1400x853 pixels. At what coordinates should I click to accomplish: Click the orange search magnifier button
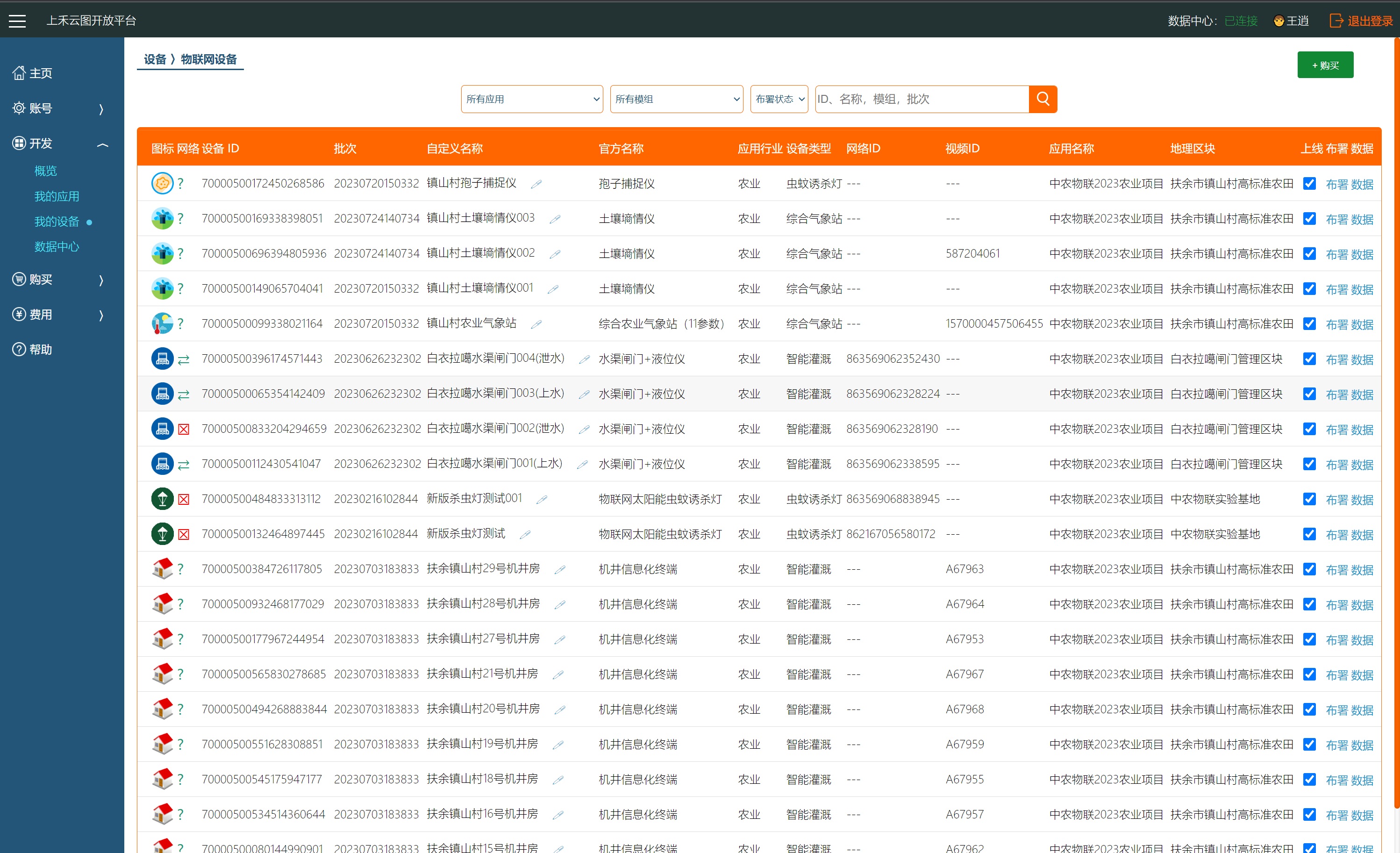tap(1043, 99)
